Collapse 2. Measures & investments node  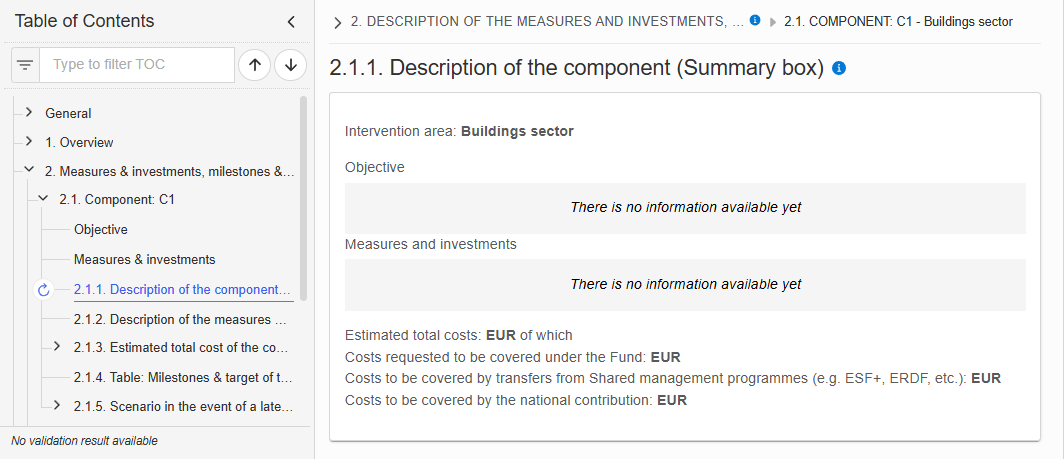click(x=28, y=170)
